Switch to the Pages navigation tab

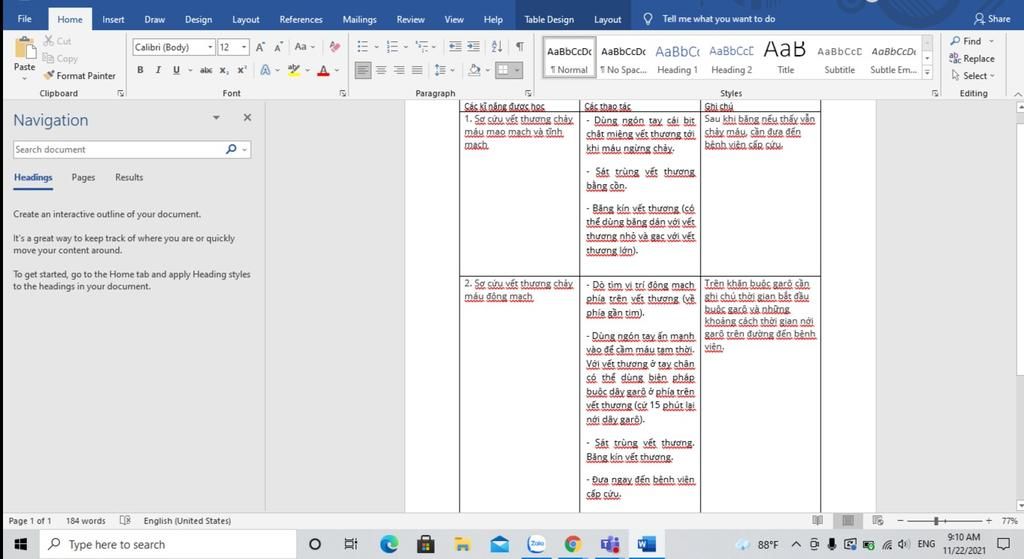coord(83,178)
